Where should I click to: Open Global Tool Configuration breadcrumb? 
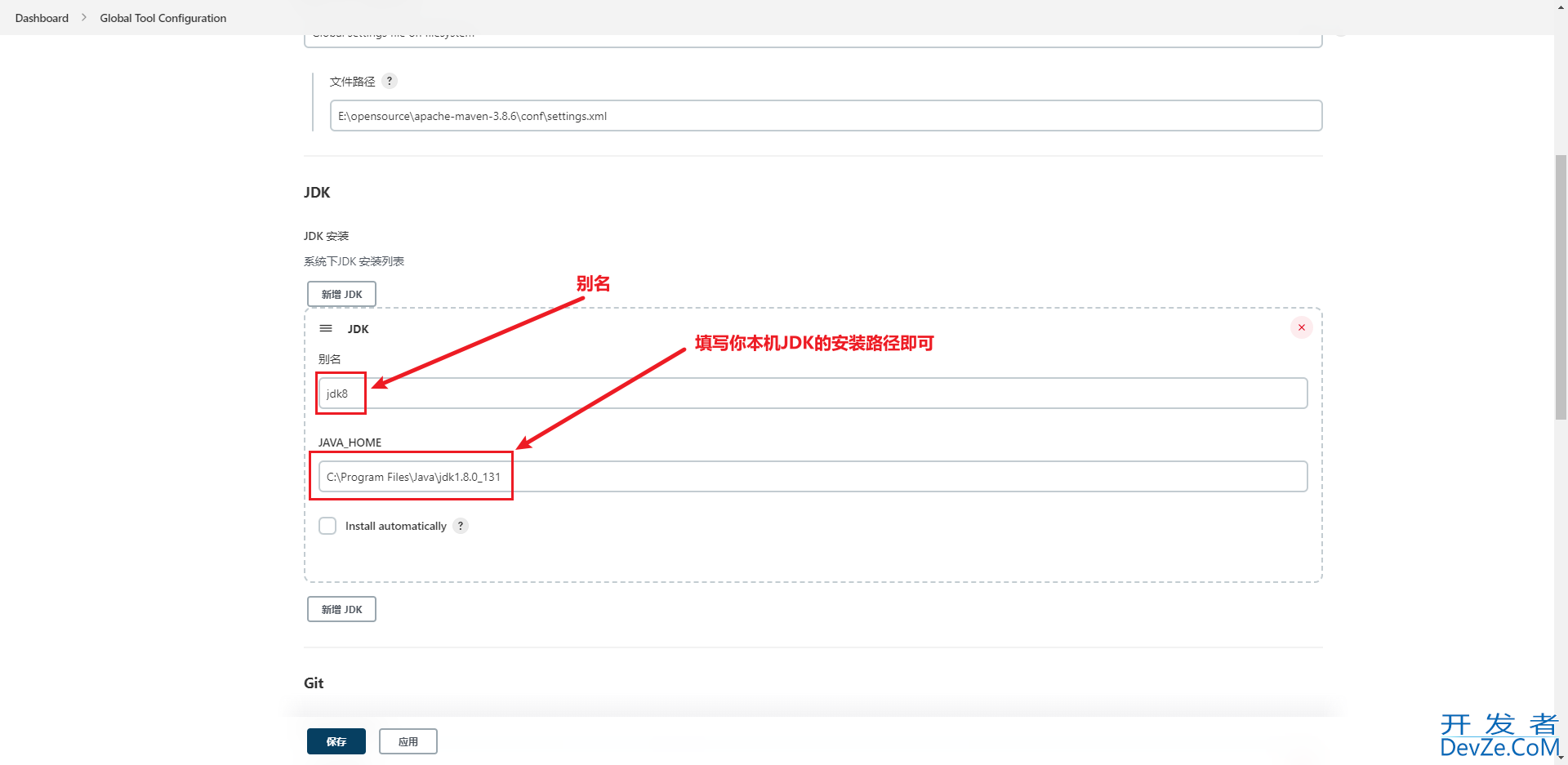point(163,18)
